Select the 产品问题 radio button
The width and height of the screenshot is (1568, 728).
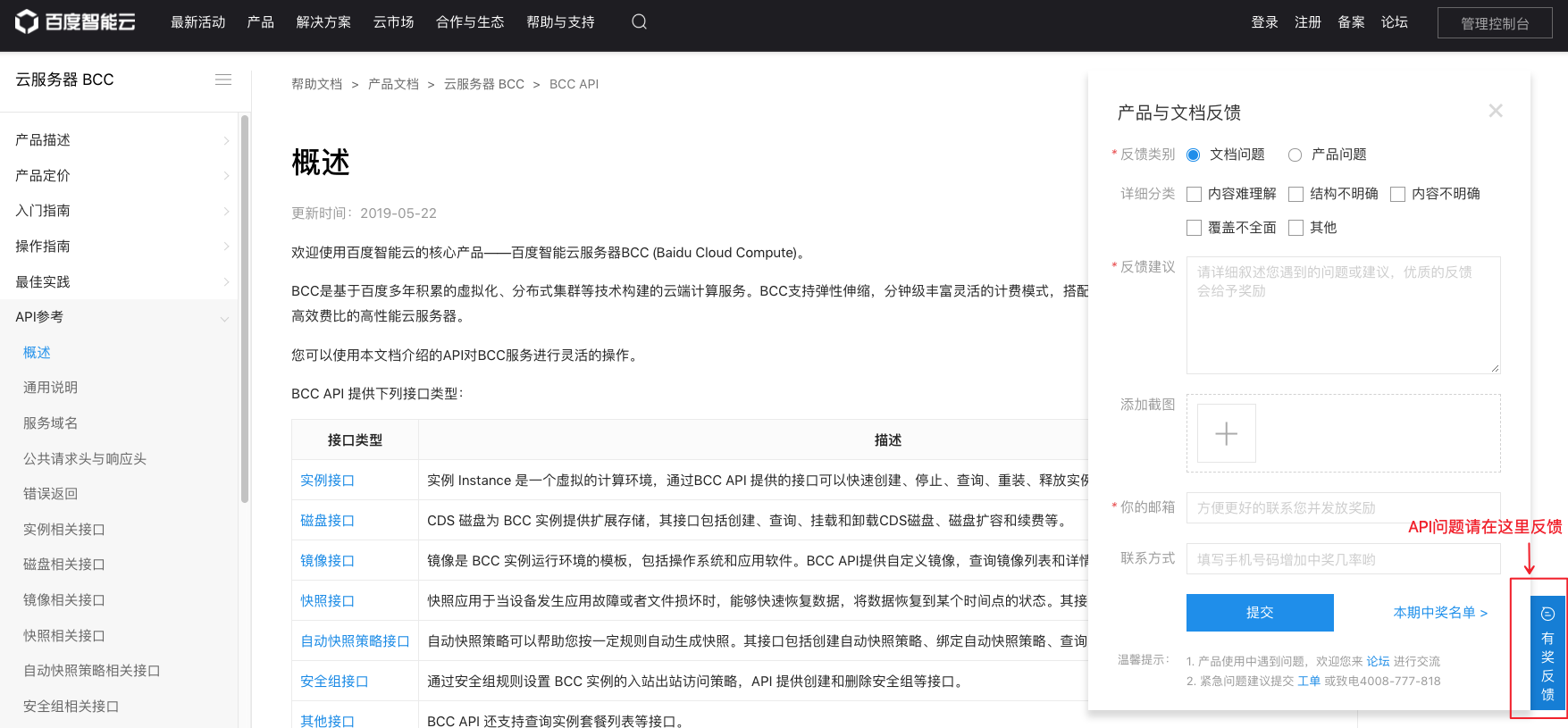[1295, 155]
